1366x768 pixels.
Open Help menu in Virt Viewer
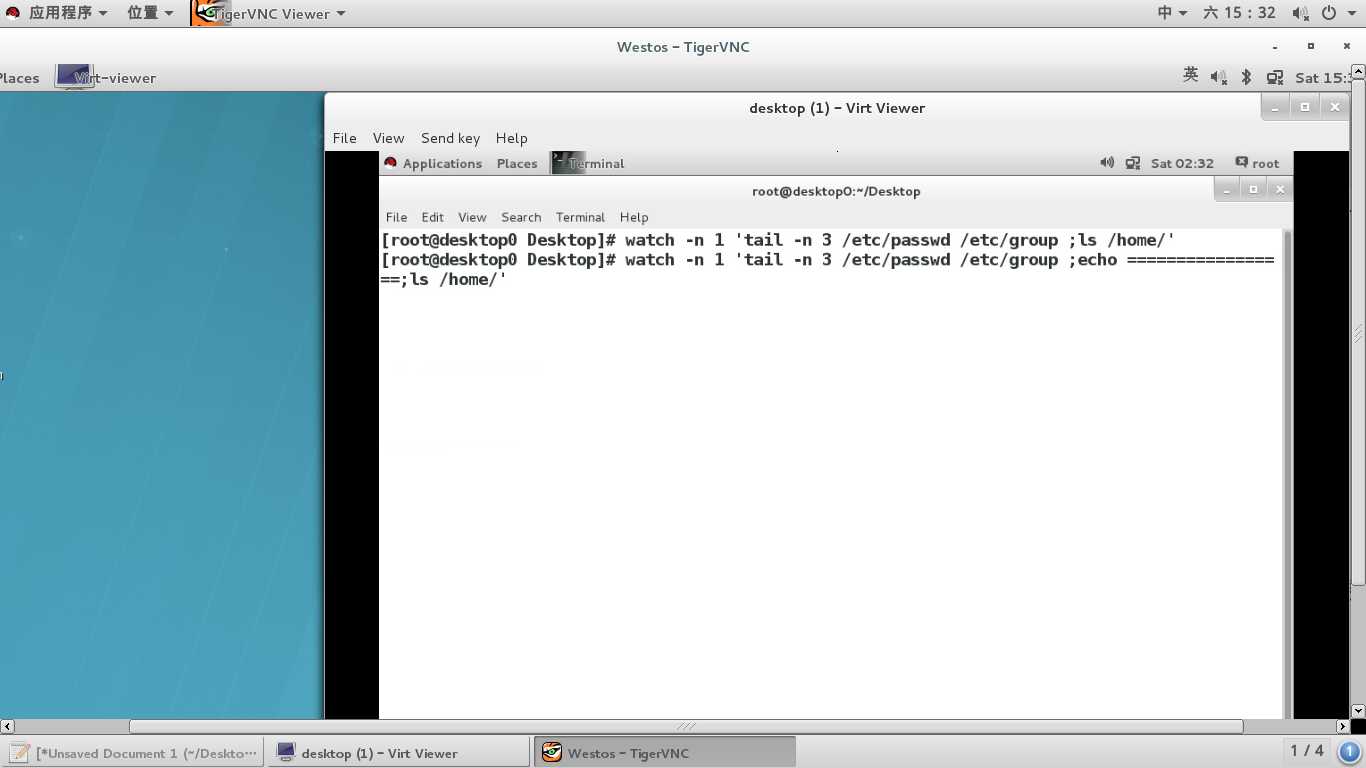point(511,138)
